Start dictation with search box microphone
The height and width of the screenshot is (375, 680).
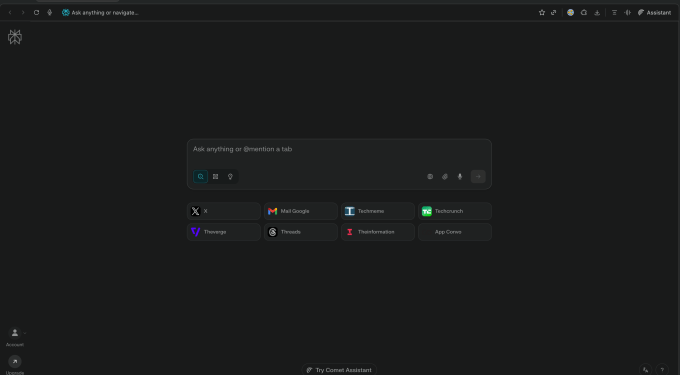tap(460, 176)
